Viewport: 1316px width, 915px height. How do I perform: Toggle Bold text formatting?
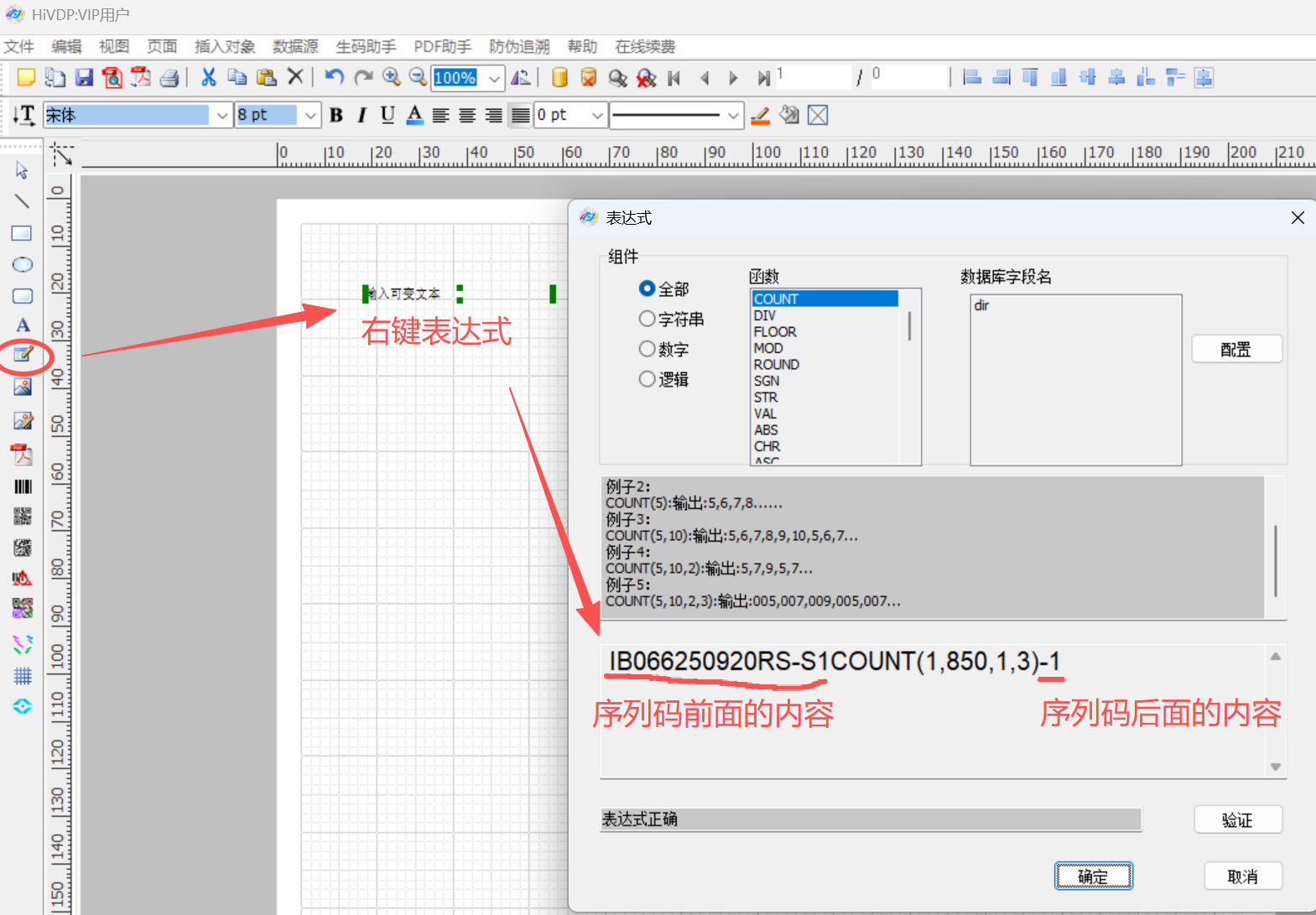(x=336, y=116)
